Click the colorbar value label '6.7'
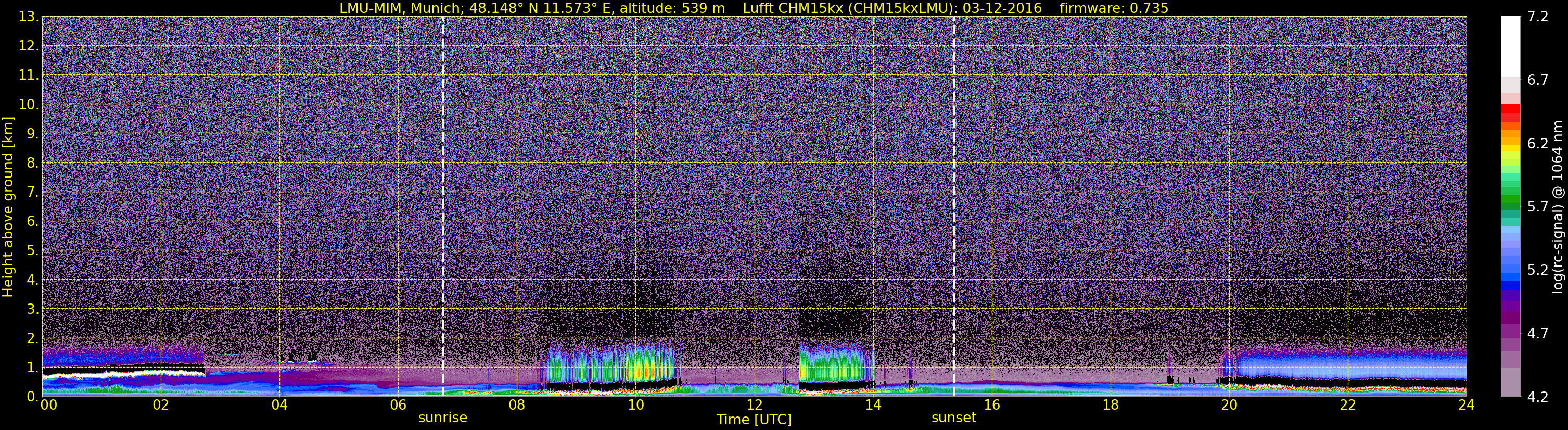 [1538, 80]
